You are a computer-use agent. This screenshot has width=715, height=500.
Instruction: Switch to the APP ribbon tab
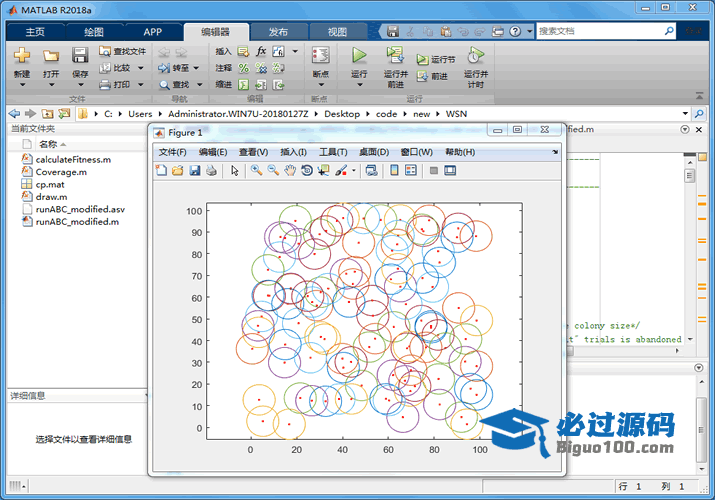152,32
